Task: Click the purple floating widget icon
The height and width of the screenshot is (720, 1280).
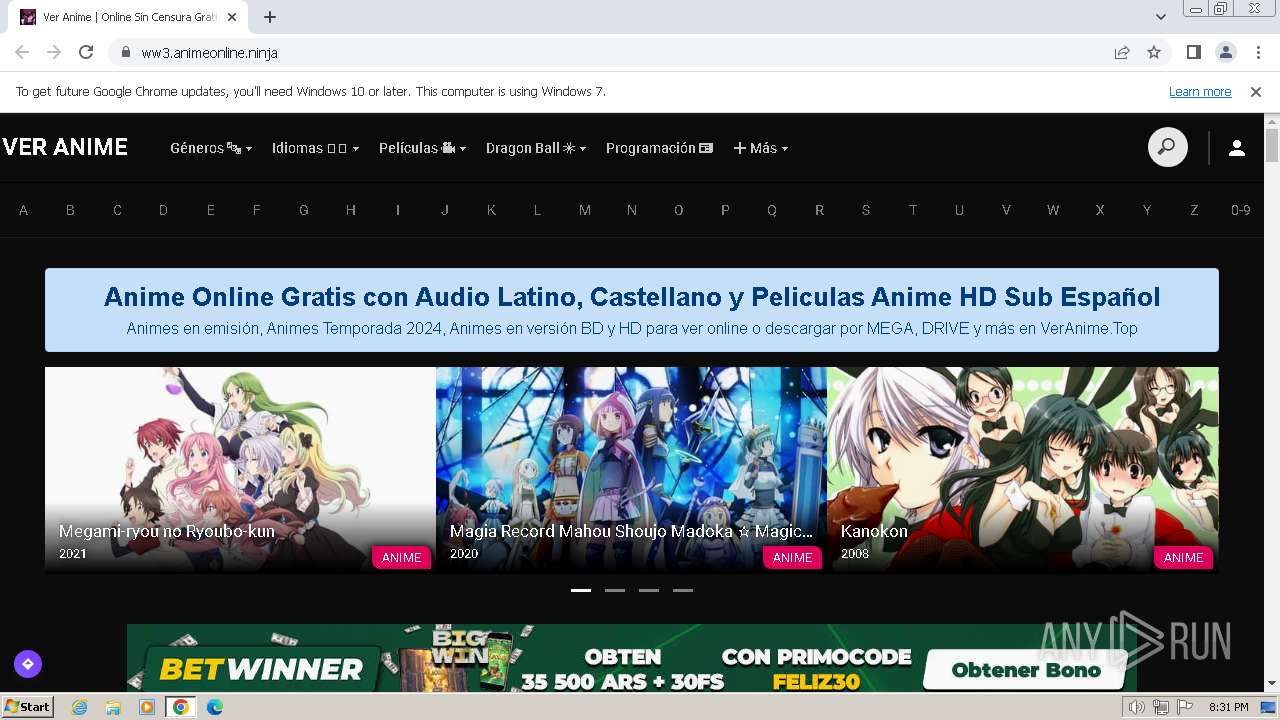Action: pyautogui.click(x=28, y=663)
